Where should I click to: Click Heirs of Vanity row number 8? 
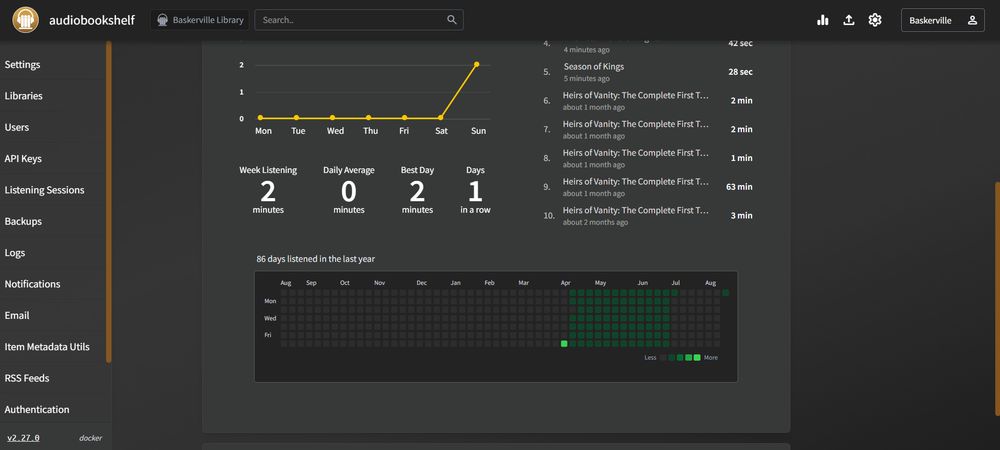coord(648,158)
